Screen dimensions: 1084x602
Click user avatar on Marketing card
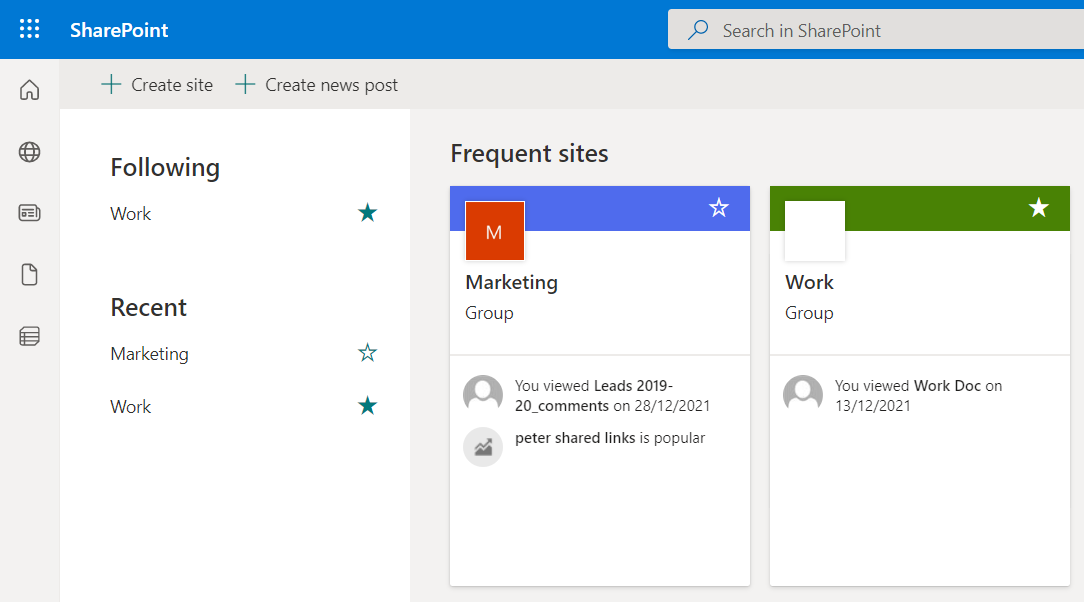[483, 395]
